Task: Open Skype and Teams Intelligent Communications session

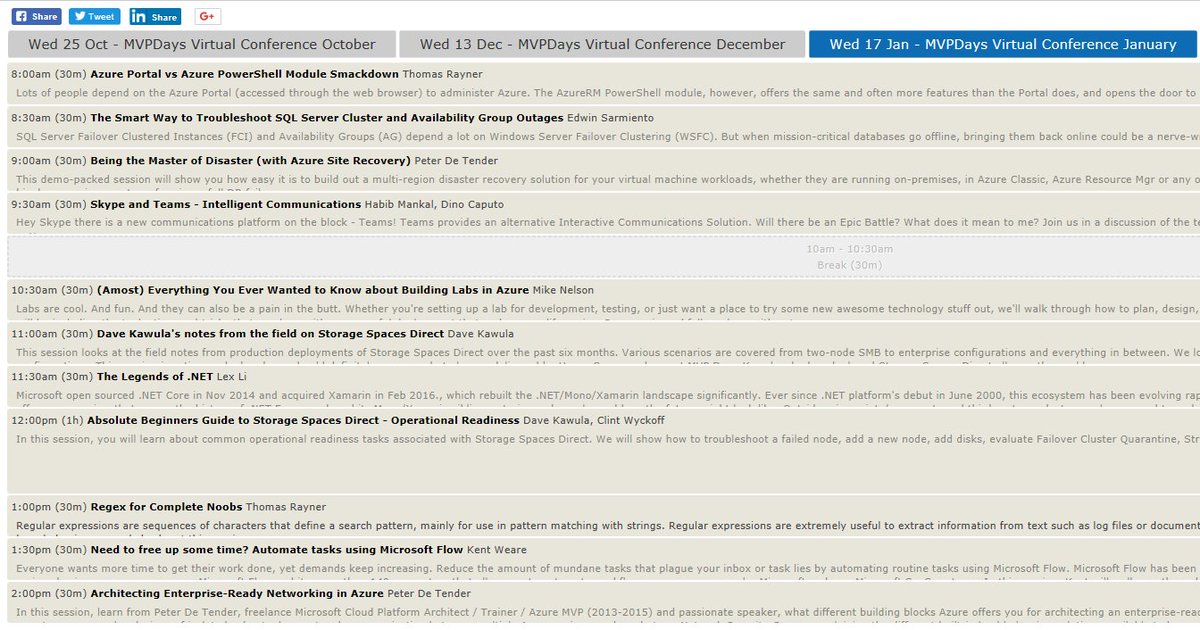Action: pyautogui.click(x=226, y=203)
